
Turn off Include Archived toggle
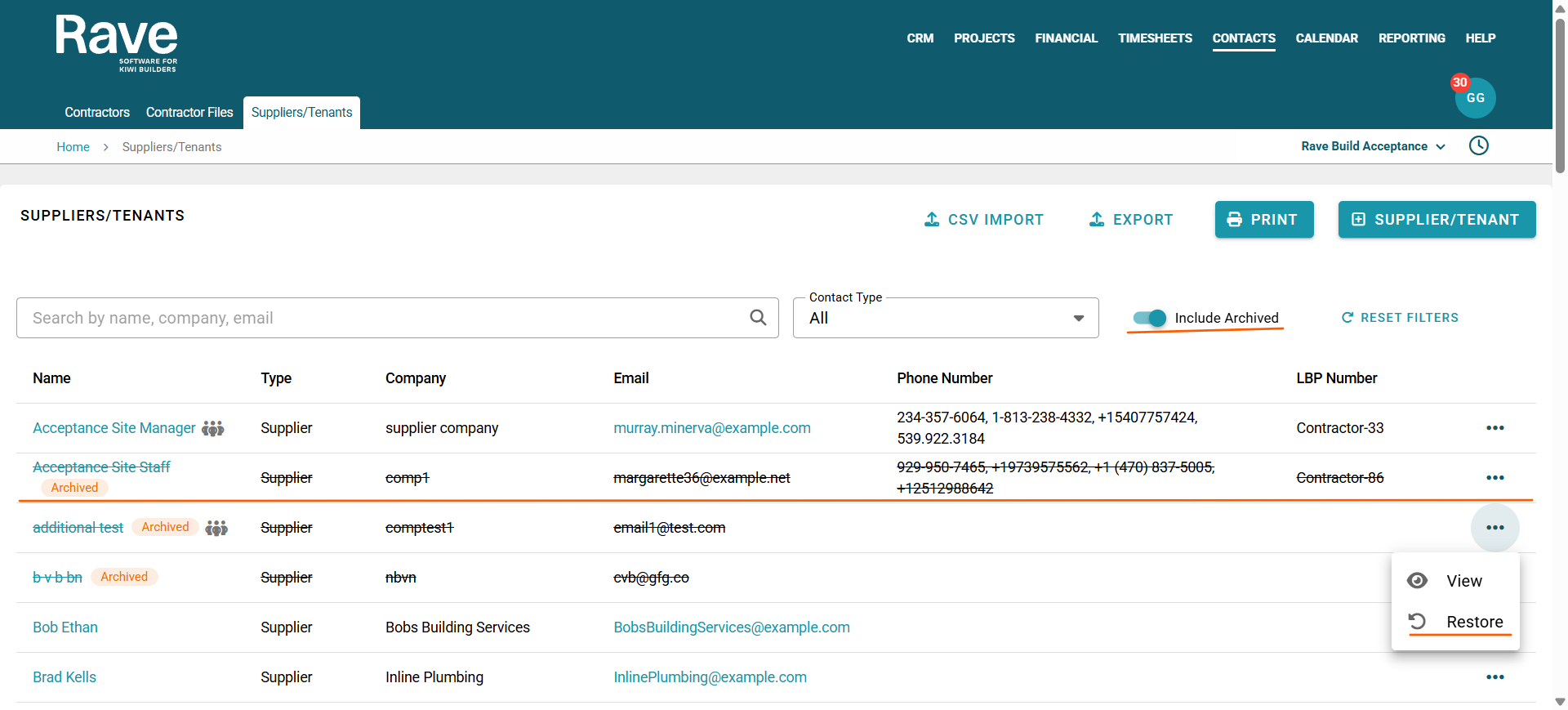tap(1150, 318)
